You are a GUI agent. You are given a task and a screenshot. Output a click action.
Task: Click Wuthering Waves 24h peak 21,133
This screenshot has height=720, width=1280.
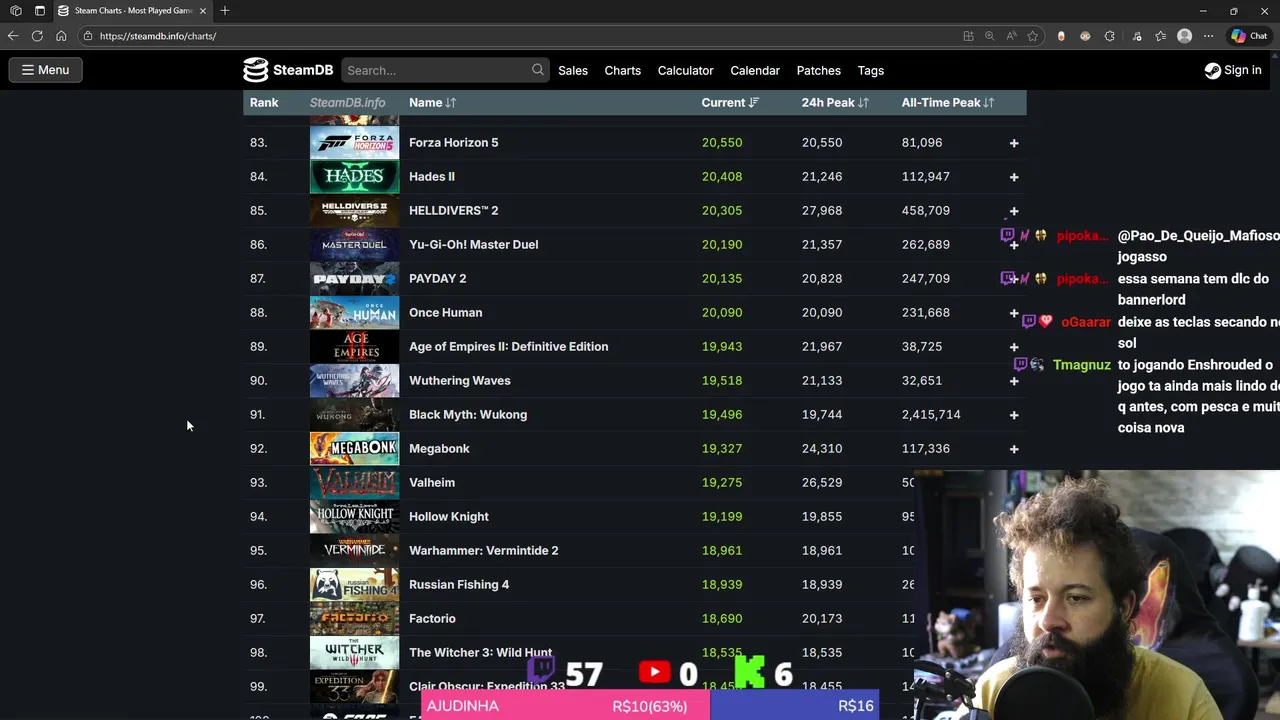click(822, 380)
